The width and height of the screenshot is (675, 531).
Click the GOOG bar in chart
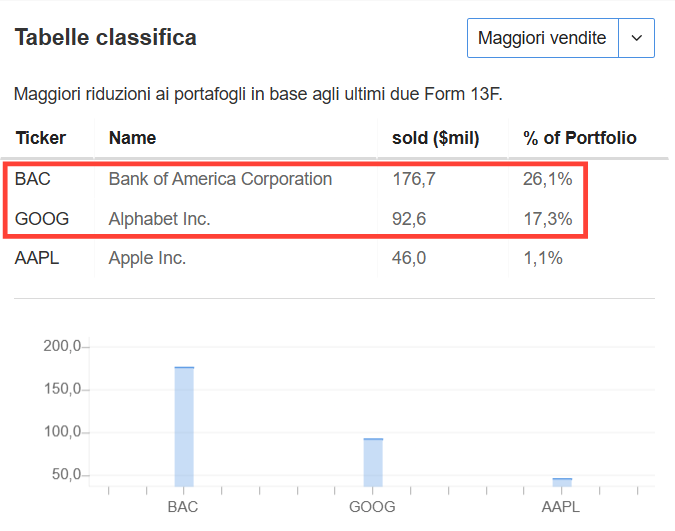point(373,463)
